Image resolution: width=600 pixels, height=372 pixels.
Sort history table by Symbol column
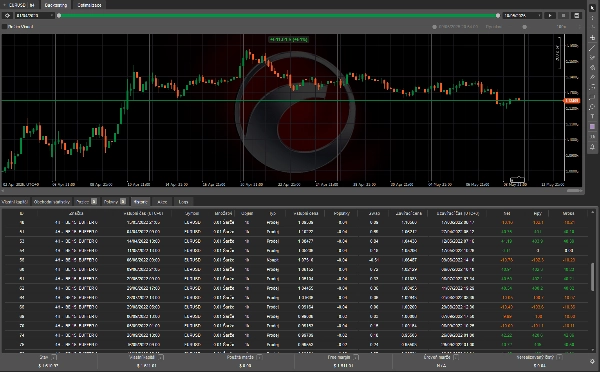[x=192, y=213]
